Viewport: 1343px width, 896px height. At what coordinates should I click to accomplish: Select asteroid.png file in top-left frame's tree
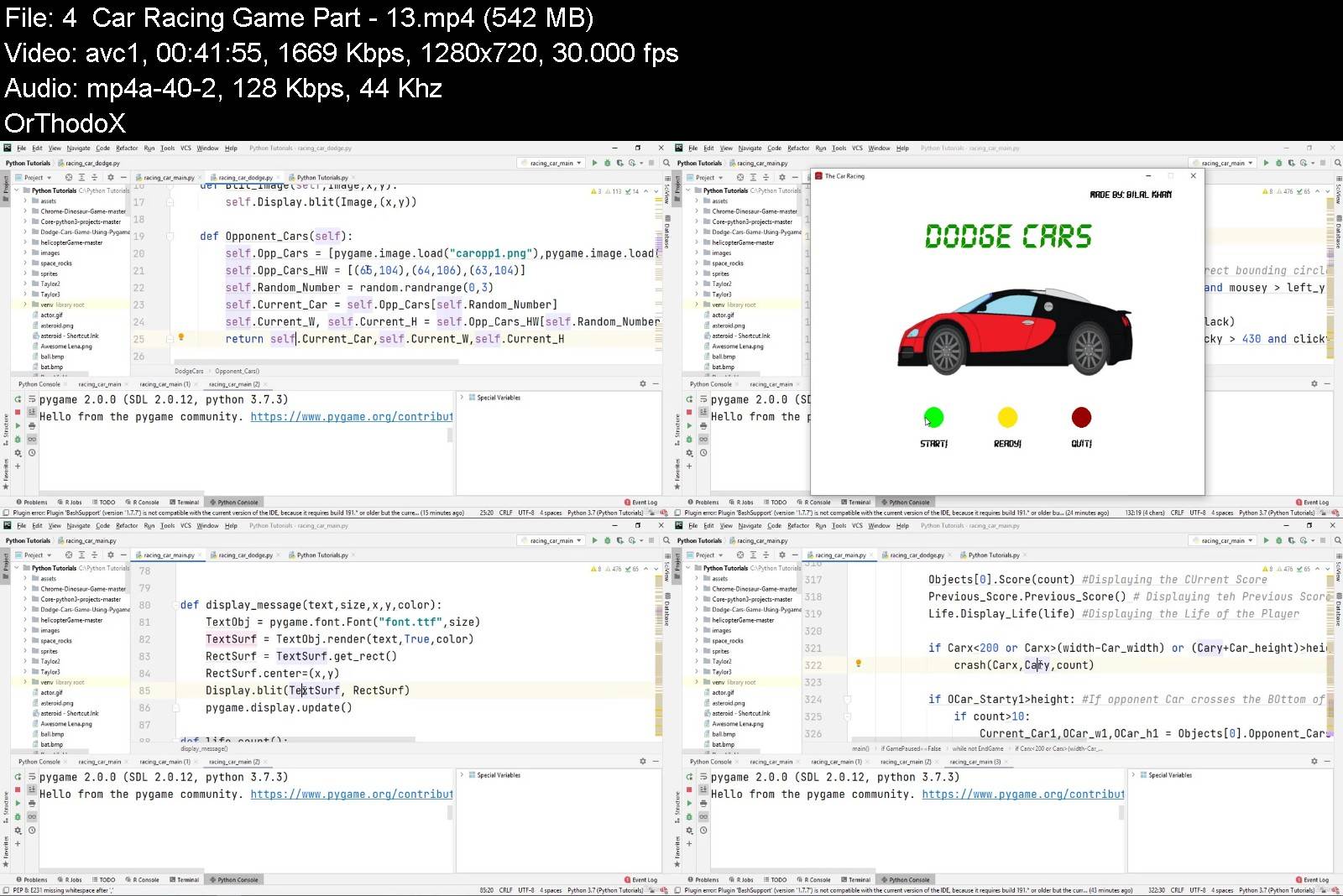tap(57, 326)
